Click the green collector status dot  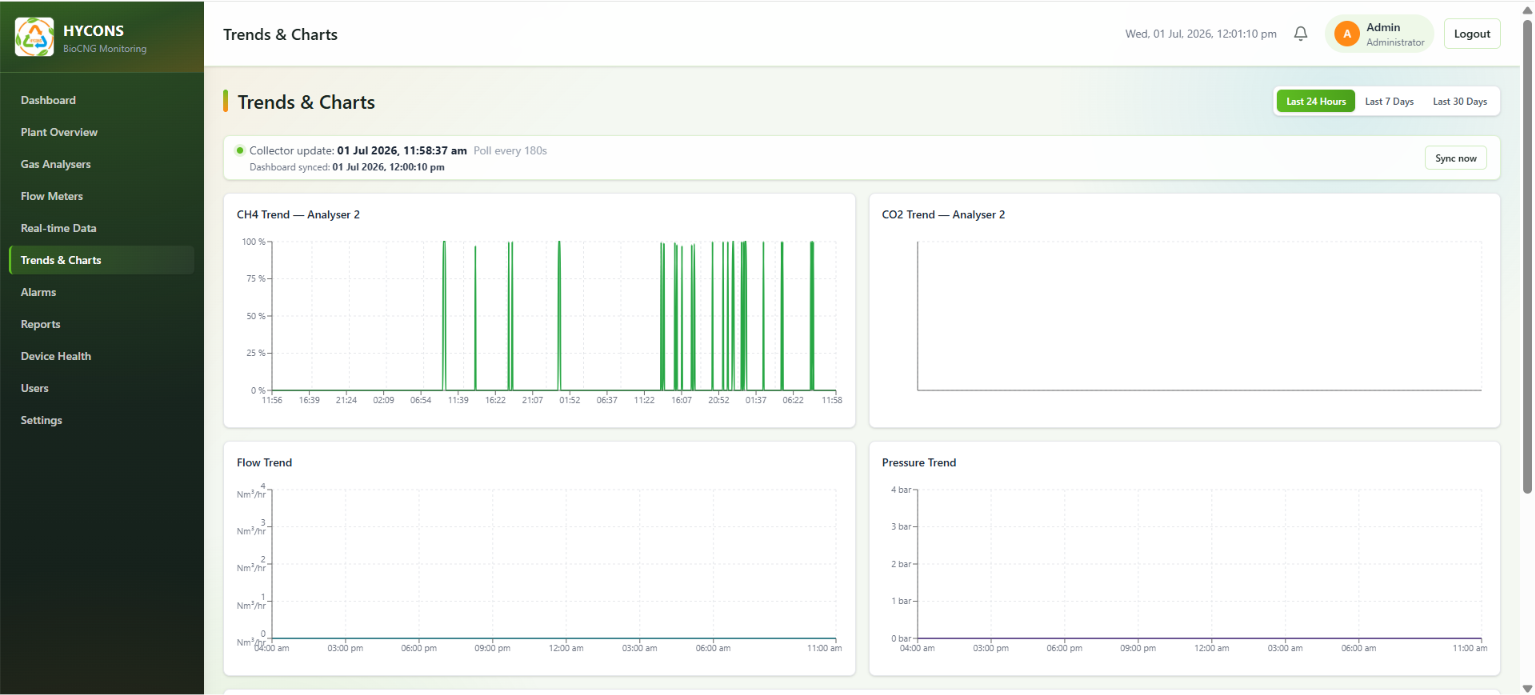point(240,150)
